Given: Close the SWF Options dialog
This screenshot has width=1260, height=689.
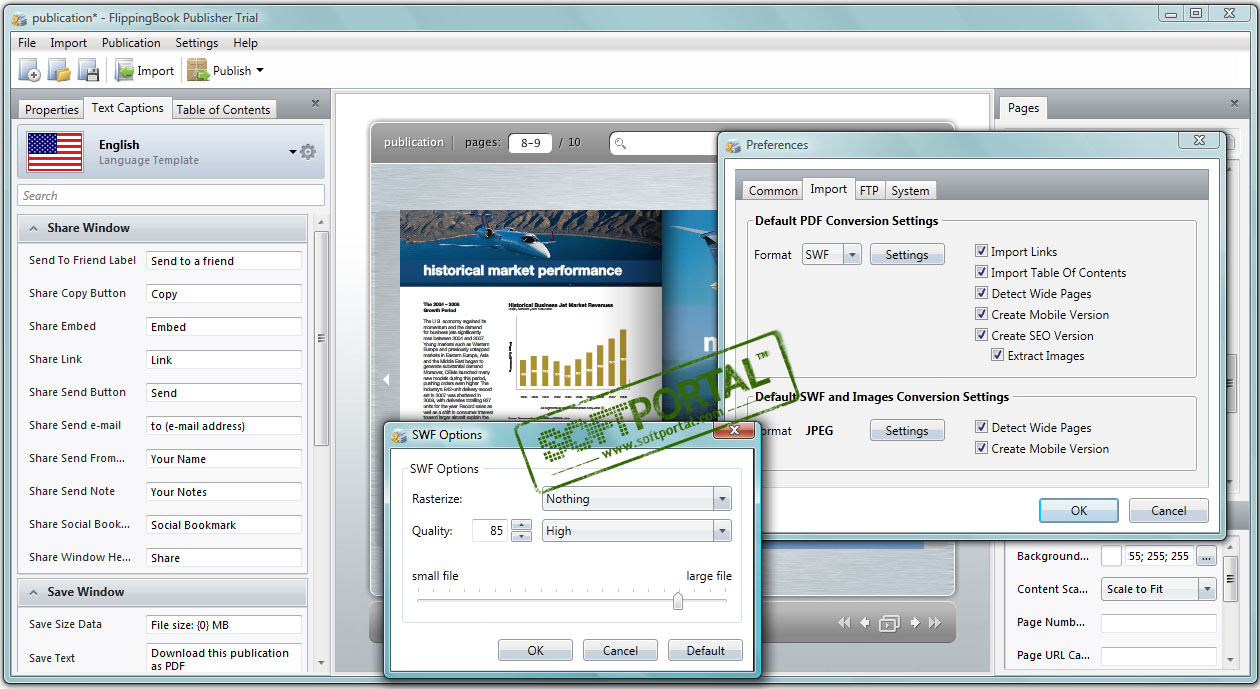Looking at the screenshot, I should click(734, 431).
